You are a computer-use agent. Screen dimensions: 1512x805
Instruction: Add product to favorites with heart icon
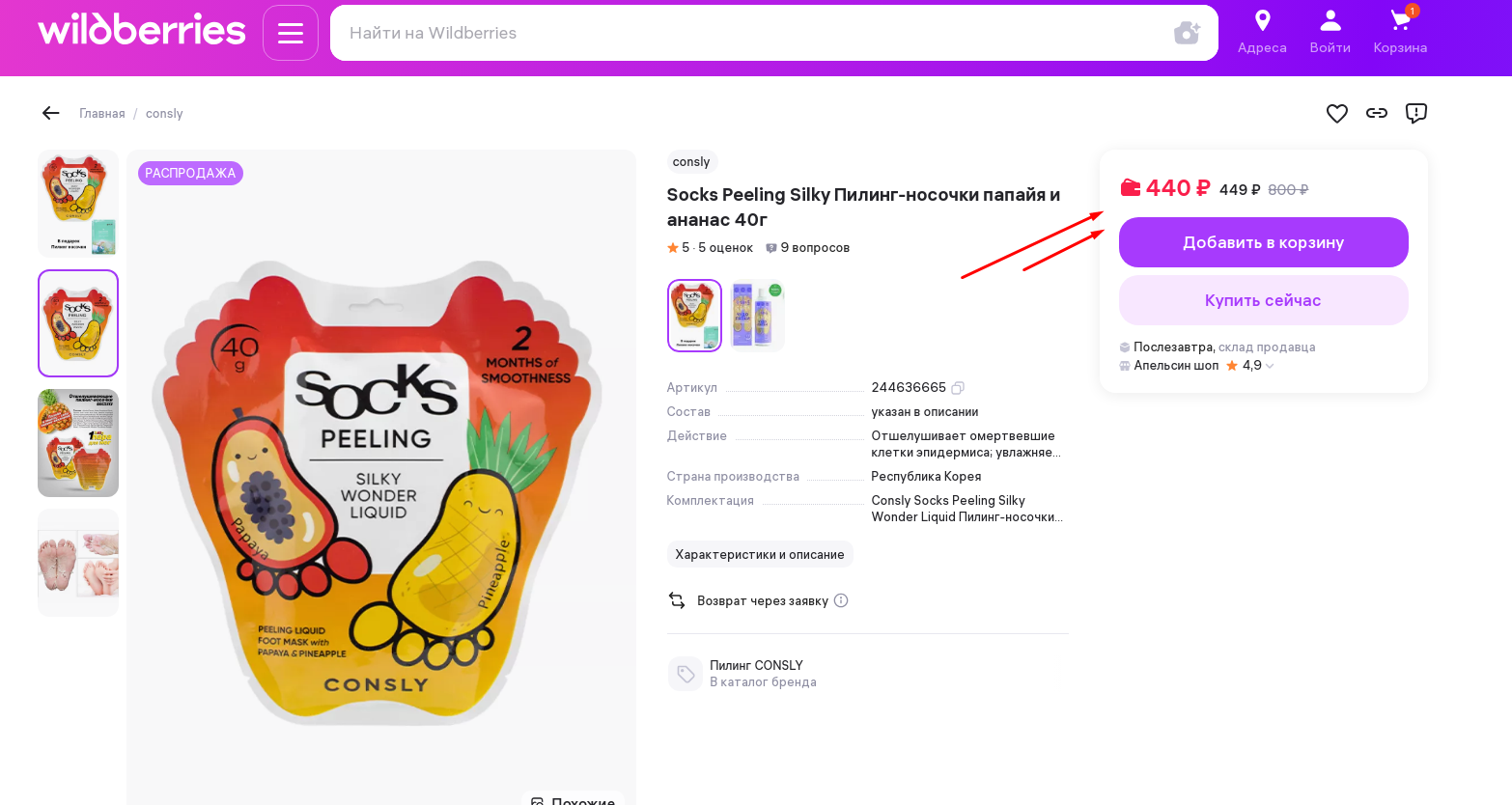coord(1337,114)
